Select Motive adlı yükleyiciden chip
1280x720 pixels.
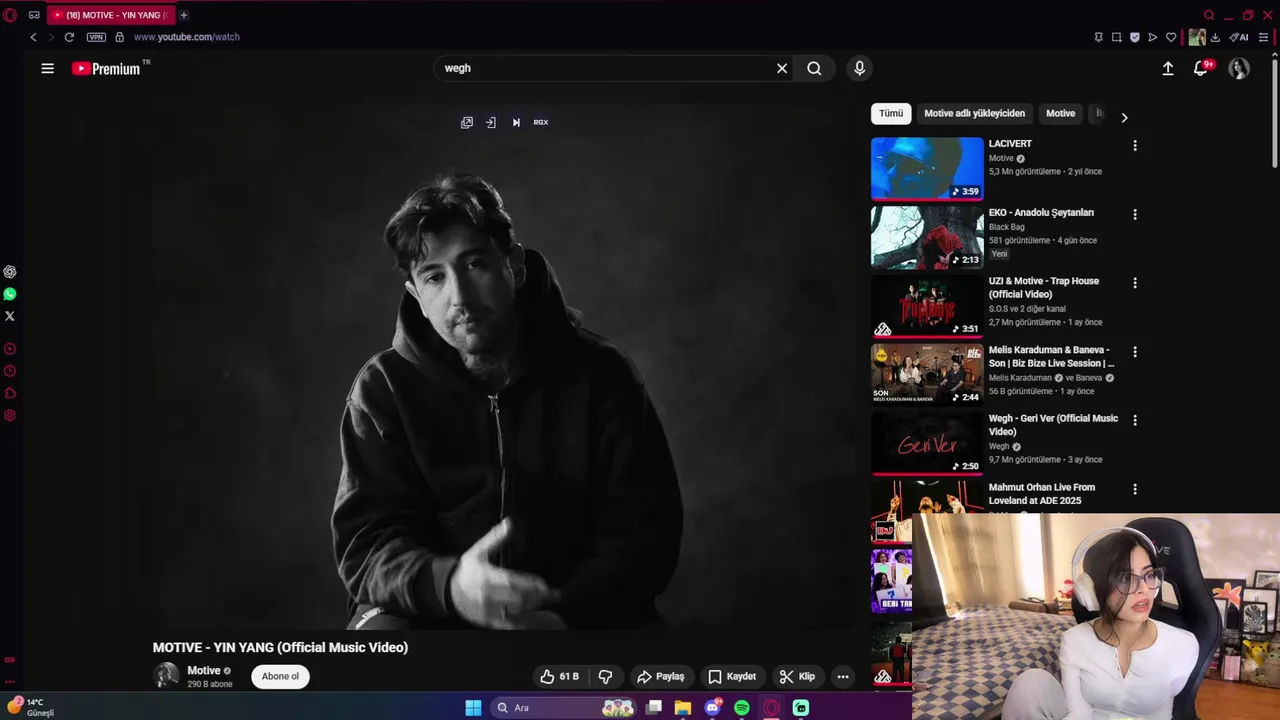tap(974, 113)
